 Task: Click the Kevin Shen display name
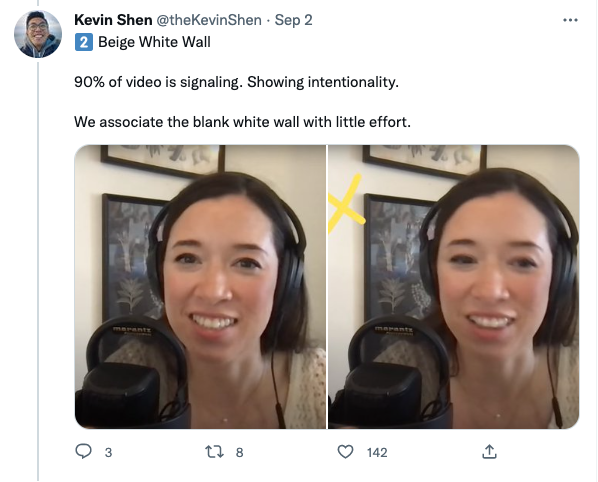113,20
